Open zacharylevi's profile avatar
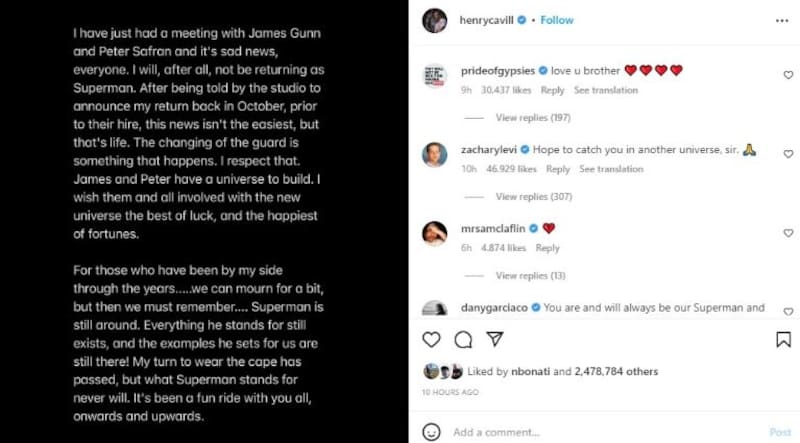 tap(434, 155)
